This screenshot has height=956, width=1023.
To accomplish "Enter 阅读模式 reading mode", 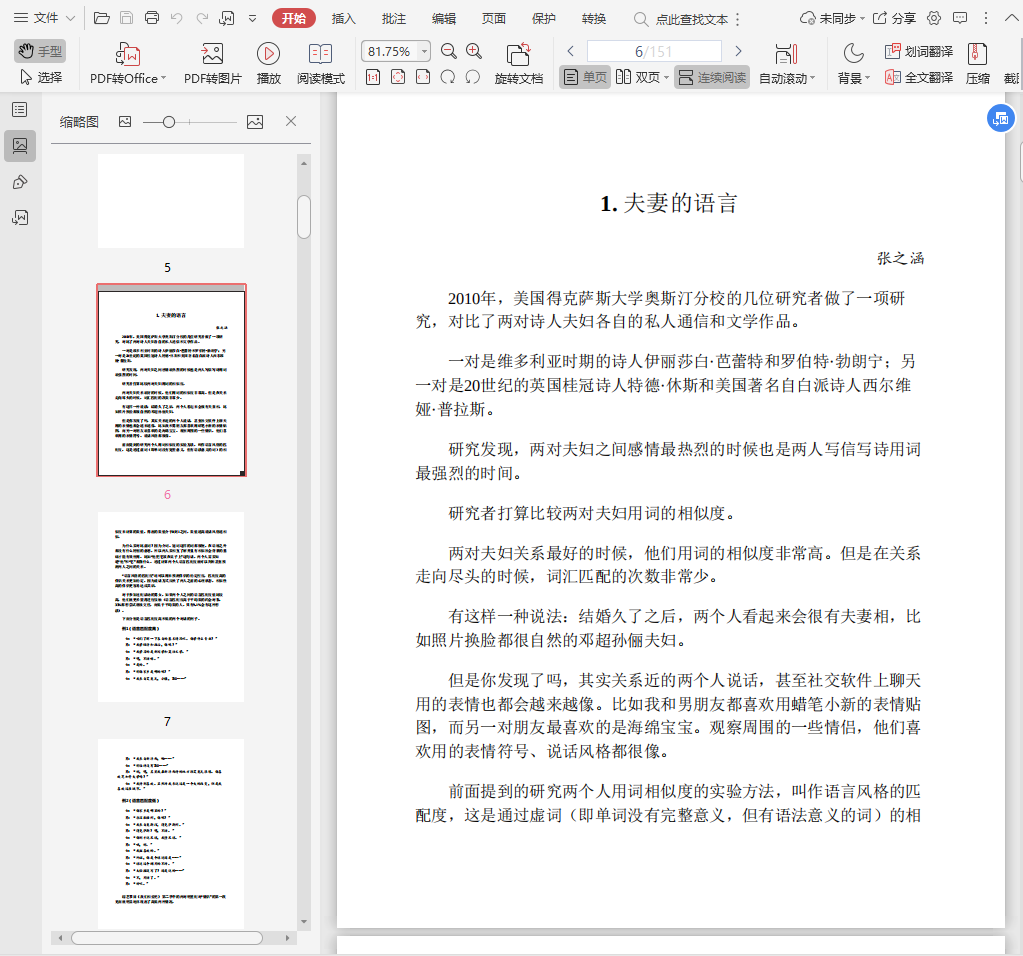I will tap(320, 63).
